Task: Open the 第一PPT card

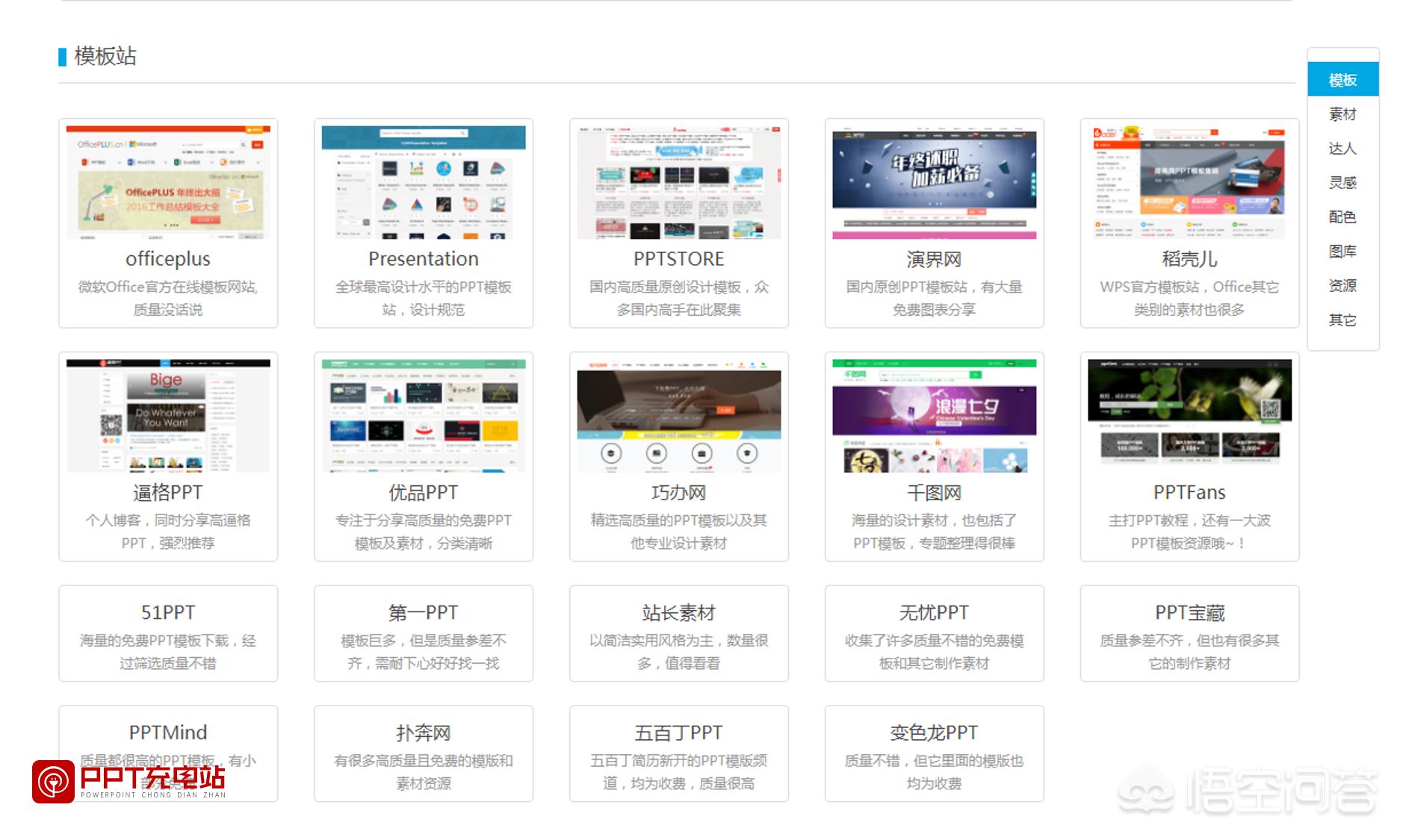Action: (424, 633)
